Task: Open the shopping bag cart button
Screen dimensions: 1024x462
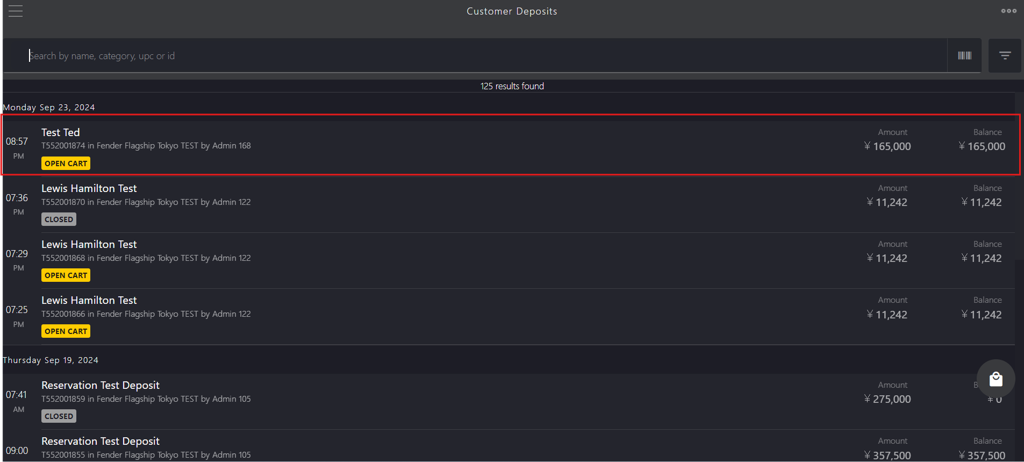Action: pos(995,379)
